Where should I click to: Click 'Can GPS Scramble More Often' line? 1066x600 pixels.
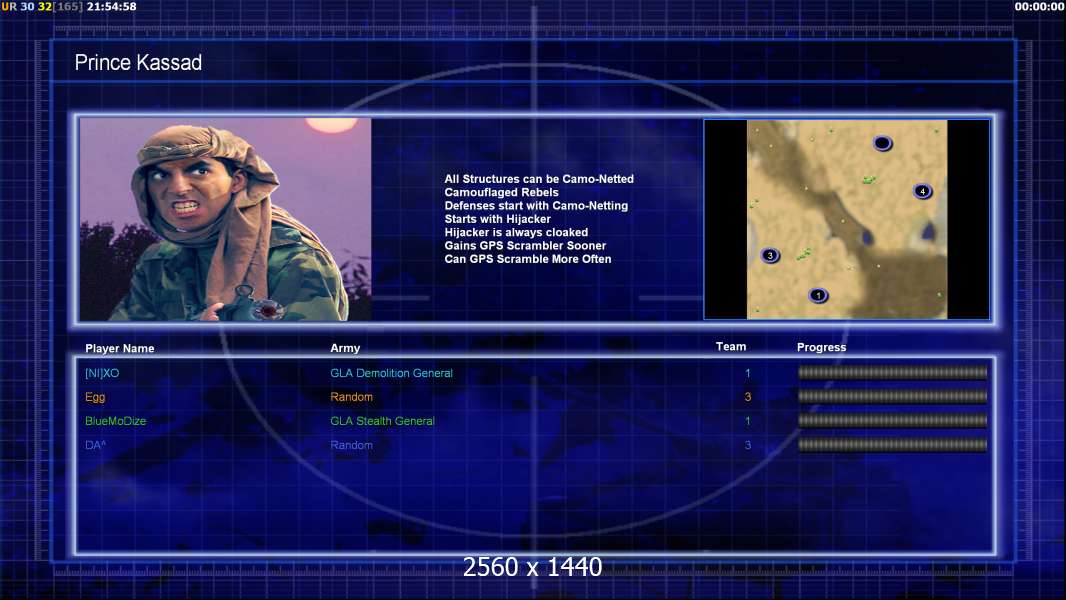(x=528, y=259)
